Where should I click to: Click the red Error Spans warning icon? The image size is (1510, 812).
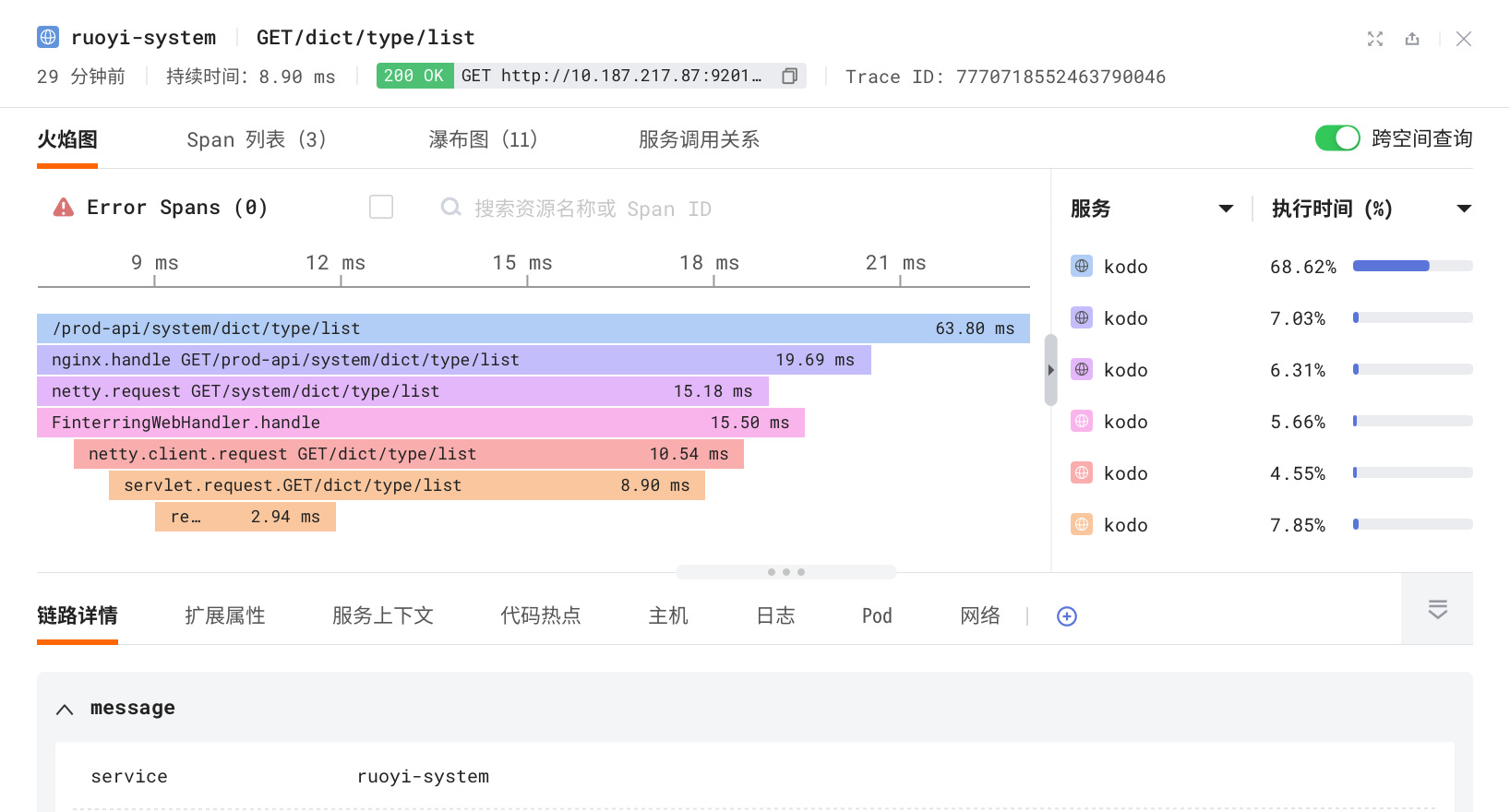(64, 208)
